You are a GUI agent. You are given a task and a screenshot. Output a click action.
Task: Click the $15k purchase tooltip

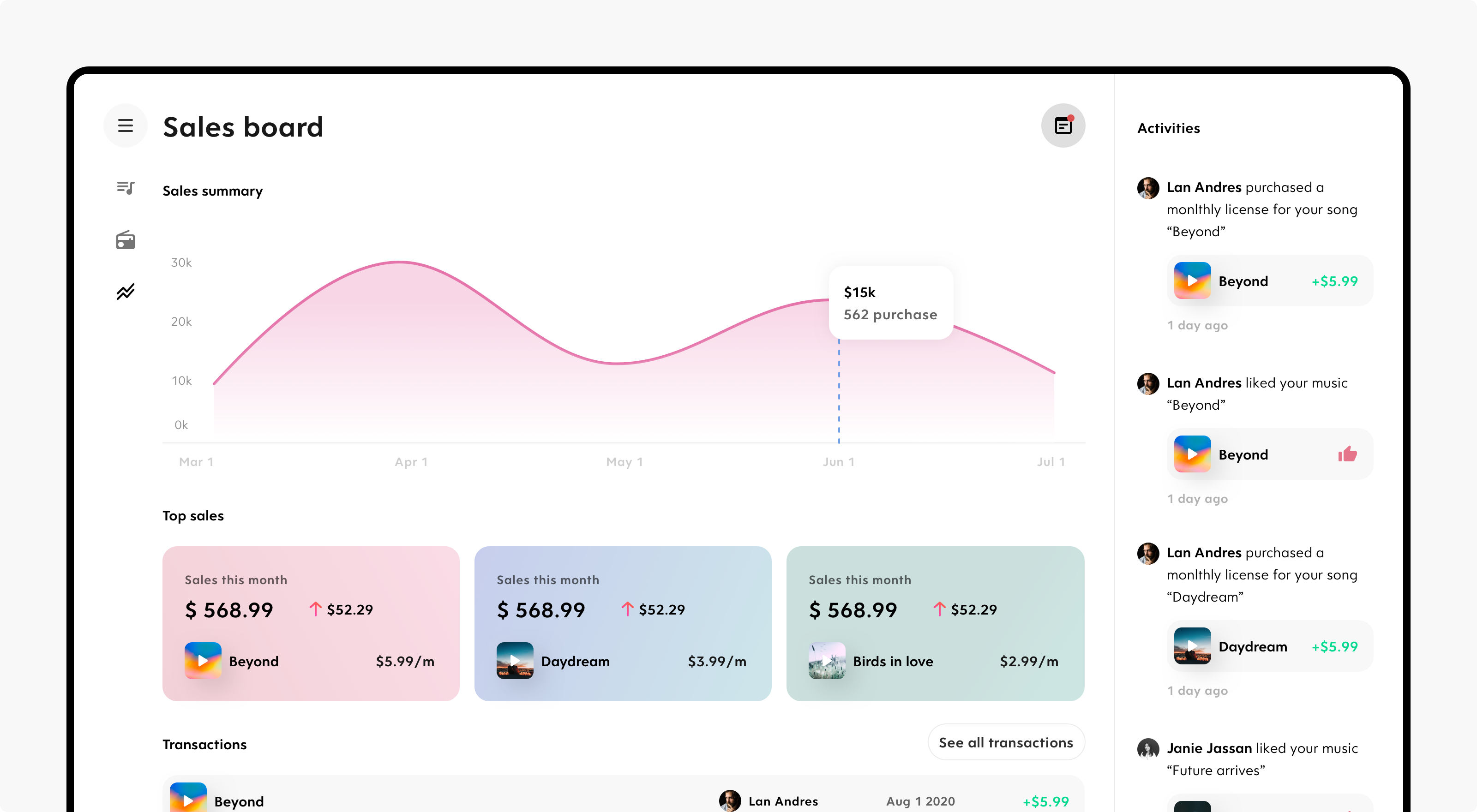pos(891,303)
